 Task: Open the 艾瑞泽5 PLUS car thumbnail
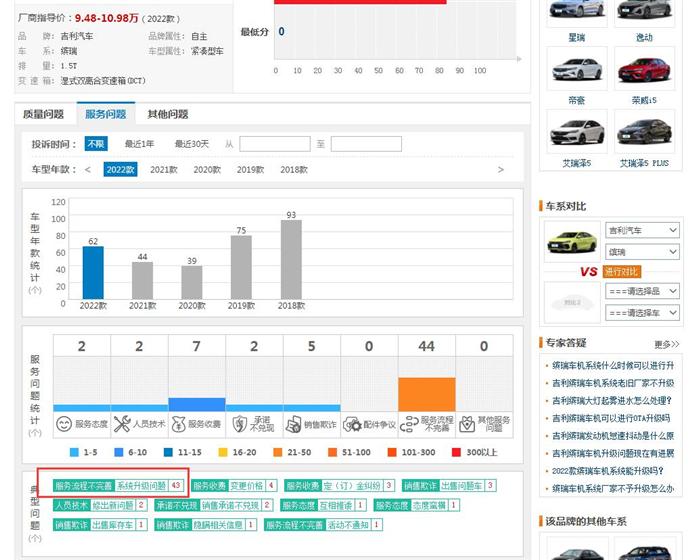644,132
